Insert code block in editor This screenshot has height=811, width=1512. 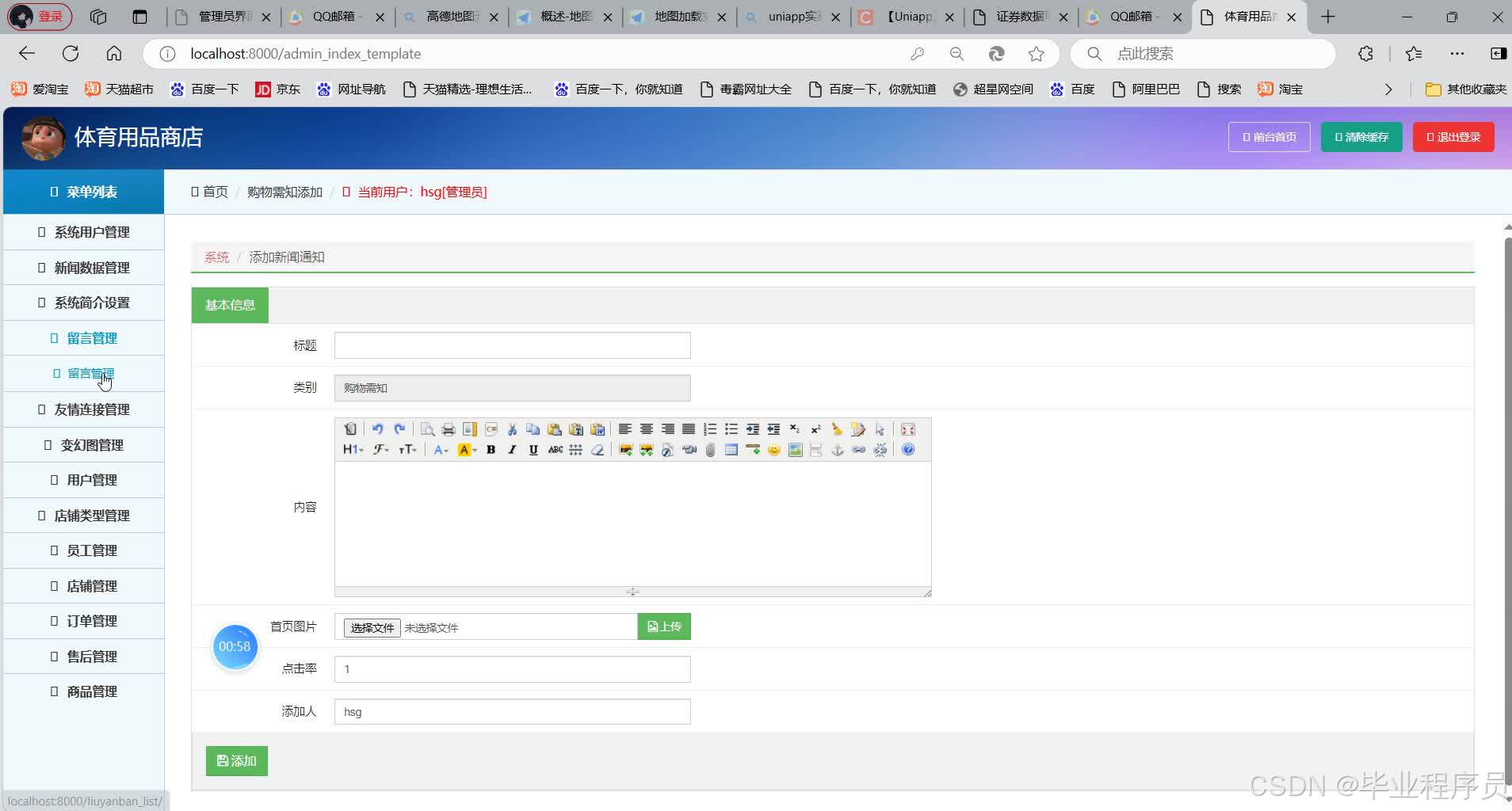491,429
